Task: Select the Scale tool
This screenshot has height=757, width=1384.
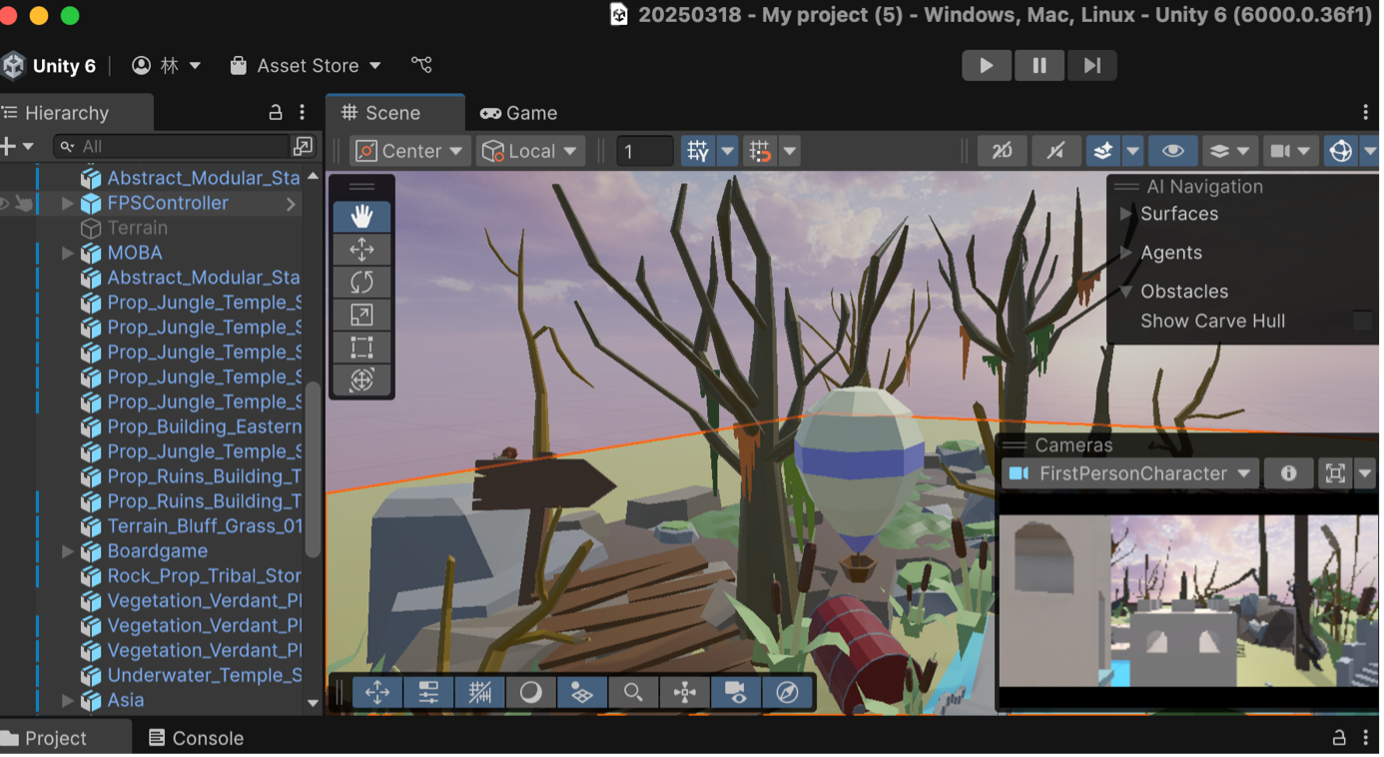Action: 362,315
